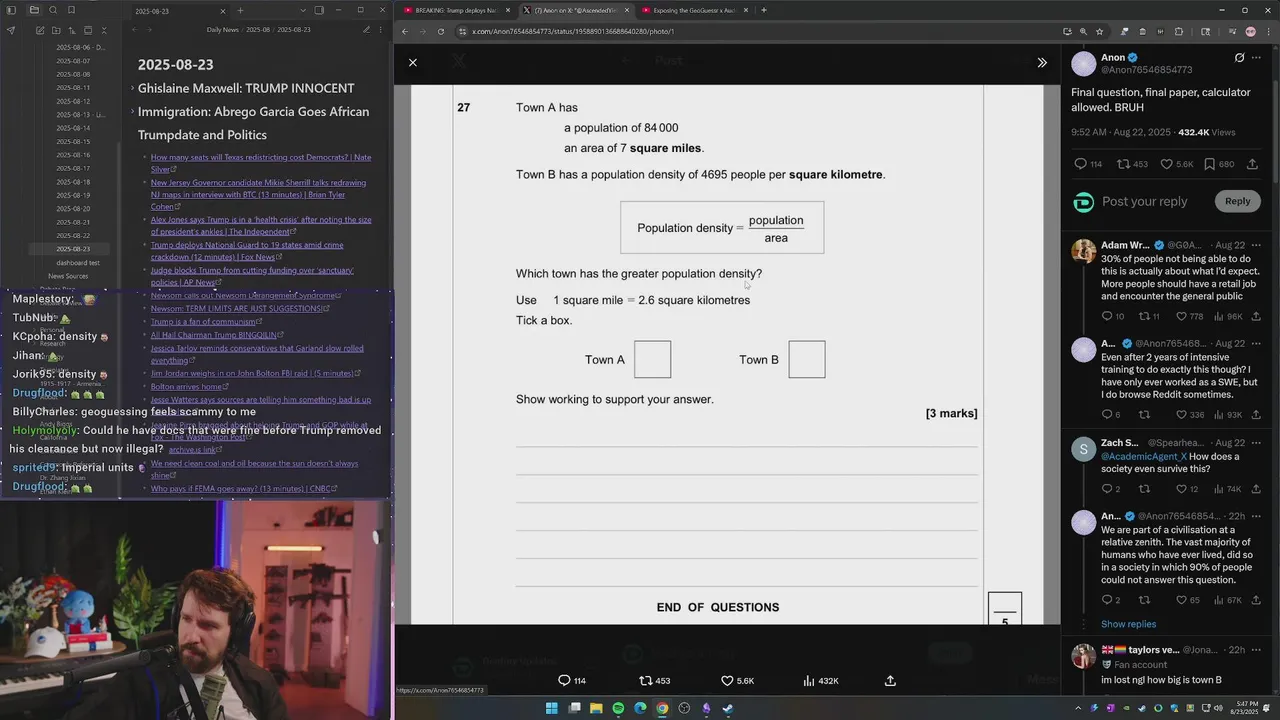This screenshot has width=1280, height=720.
Task: Open Obsidian search icon
Action: tap(53, 10)
